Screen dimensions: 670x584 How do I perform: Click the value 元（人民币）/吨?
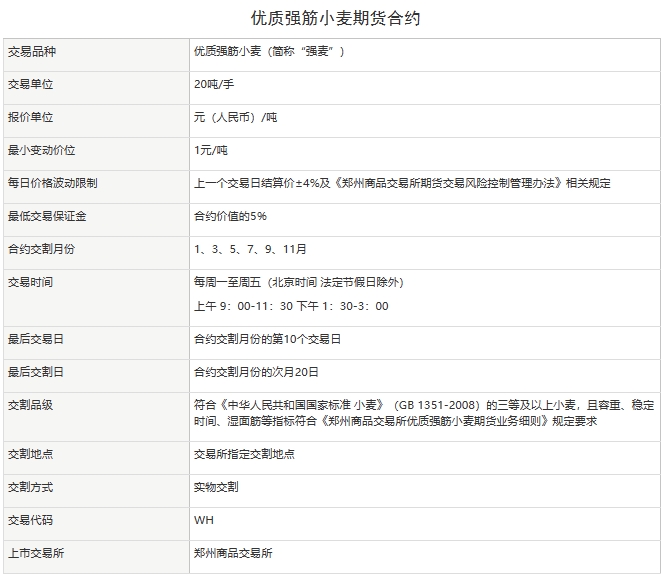click(235, 117)
